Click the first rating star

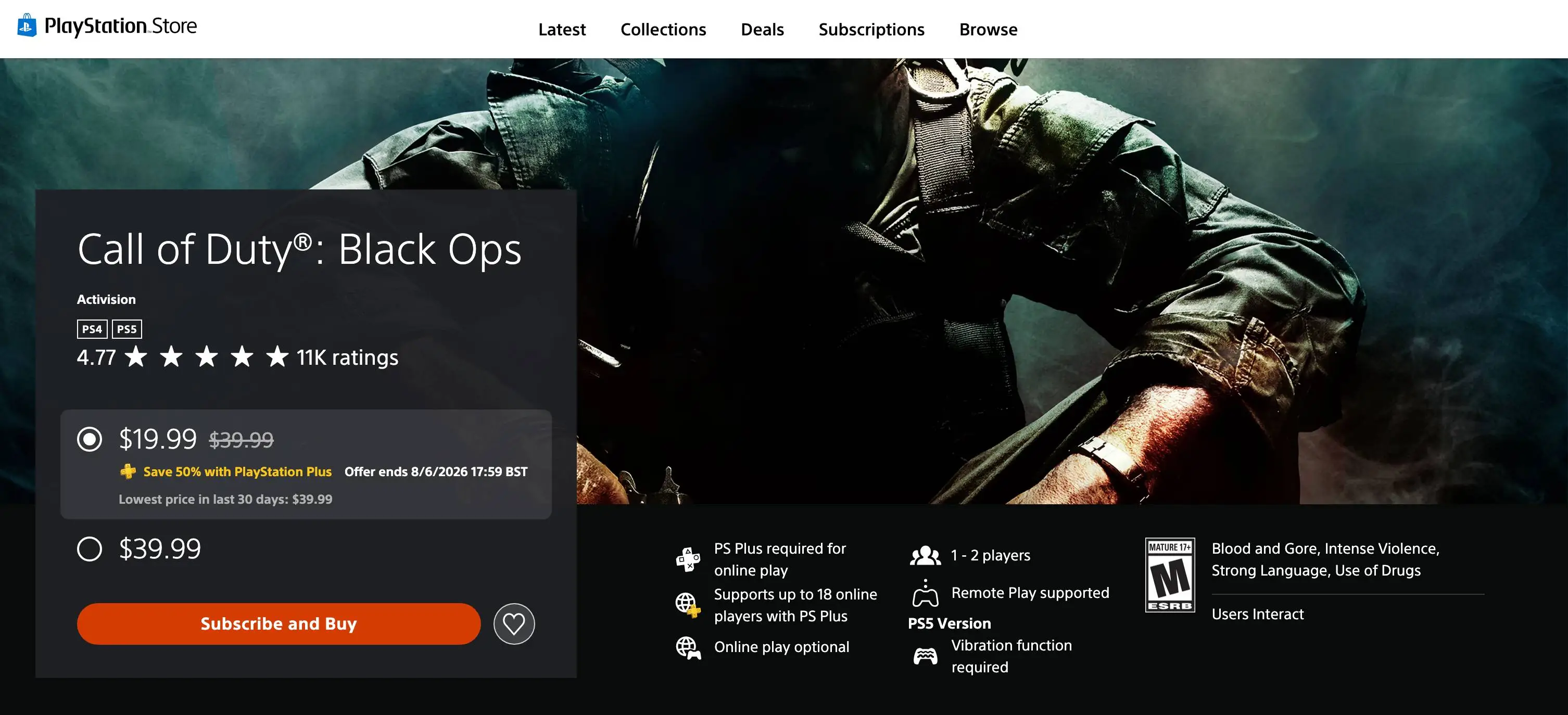tap(136, 356)
